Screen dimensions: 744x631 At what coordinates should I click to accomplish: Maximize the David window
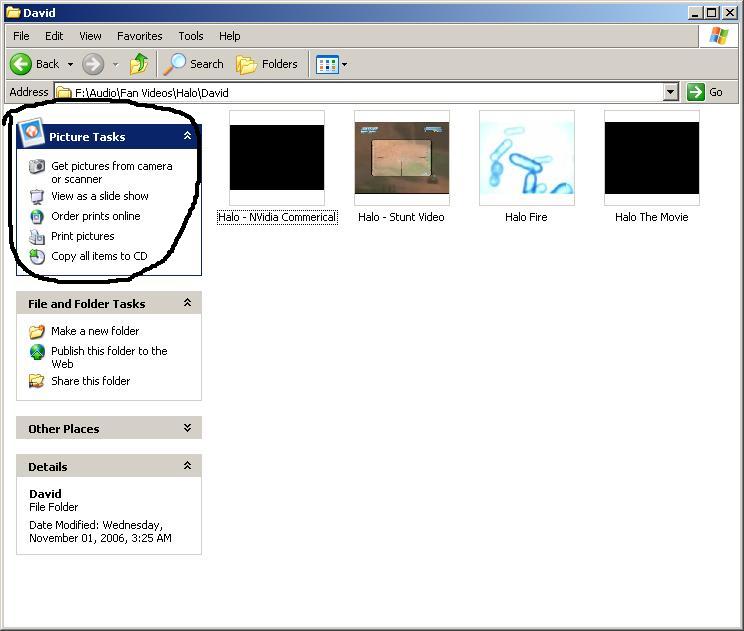pos(711,13)
